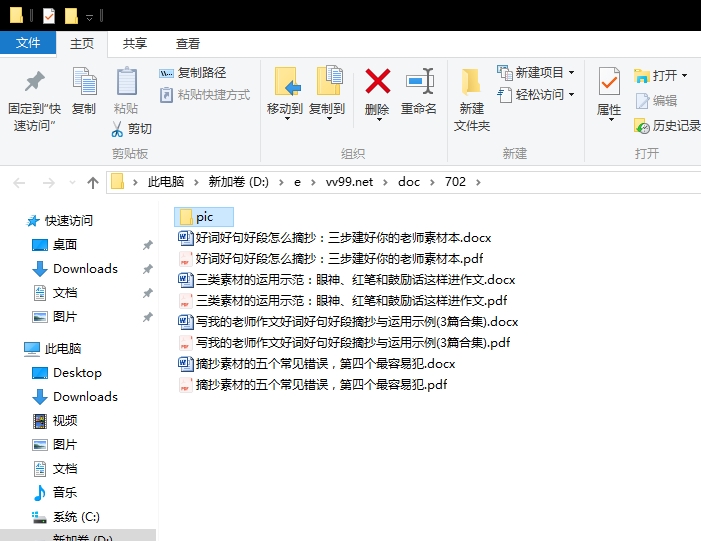
Task: Select the pic folder
Action: coord(204,217)
